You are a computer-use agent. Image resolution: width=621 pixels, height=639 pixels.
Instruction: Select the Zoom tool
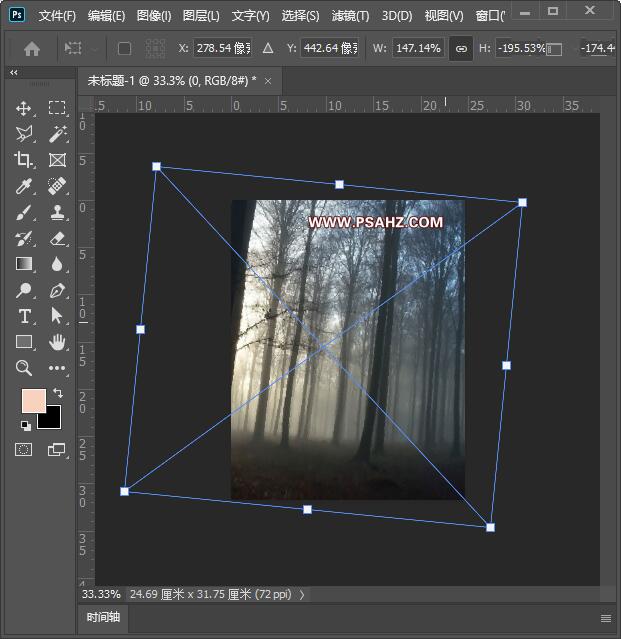coord(24,368)
